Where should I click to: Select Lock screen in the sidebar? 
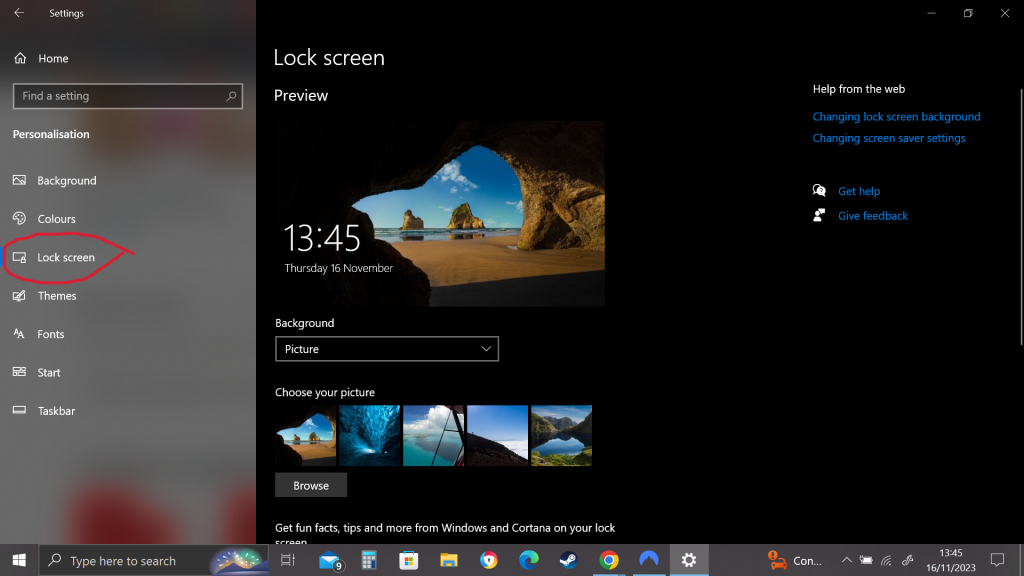pyautogui.click(x=65, y=258)
